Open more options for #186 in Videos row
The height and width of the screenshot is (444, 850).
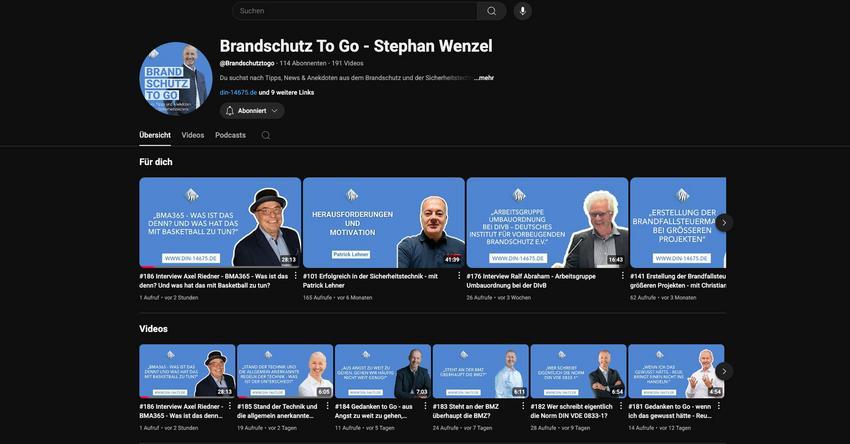[230, 406]
